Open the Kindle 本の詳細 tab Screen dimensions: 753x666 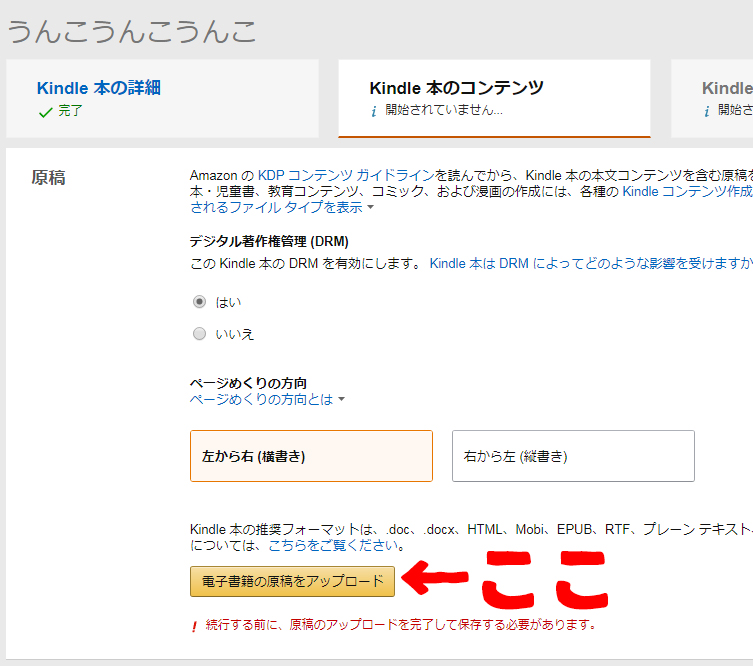click(x=162, y=98)
